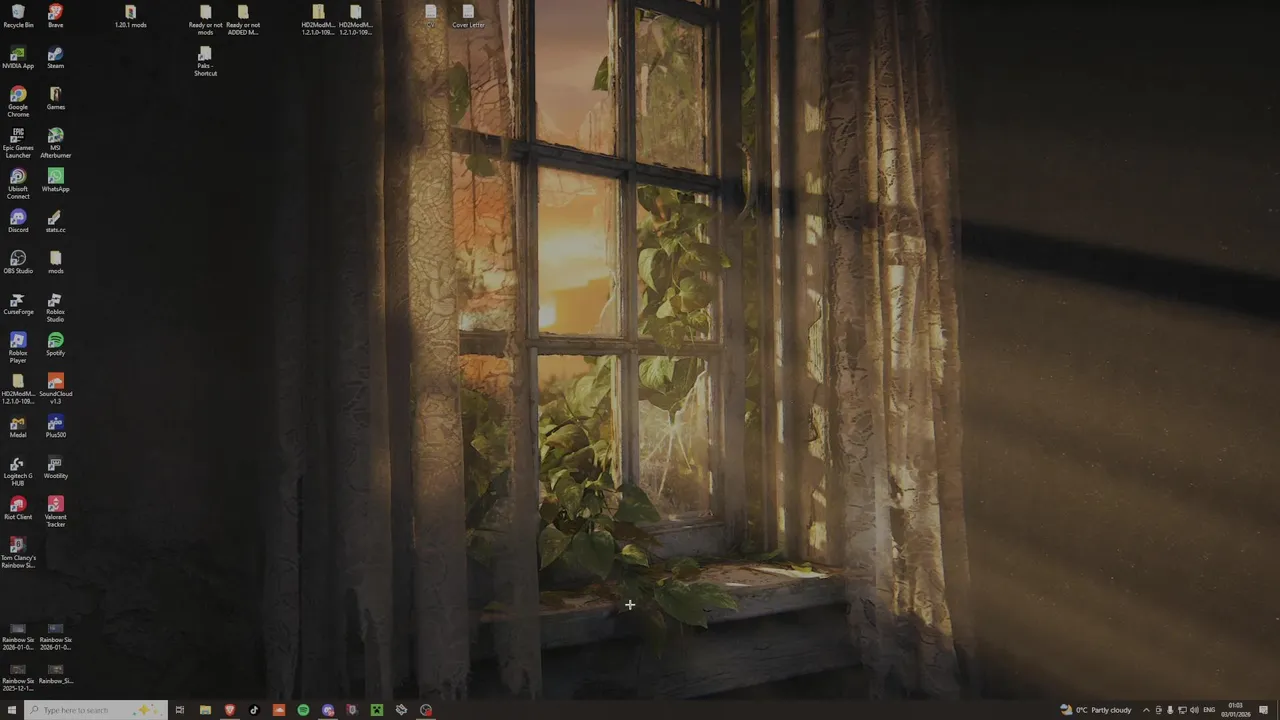The width and height of the screenshot is (1280, 720).
Task: Open Discord from the taskbar
Action: coord(328,710)
